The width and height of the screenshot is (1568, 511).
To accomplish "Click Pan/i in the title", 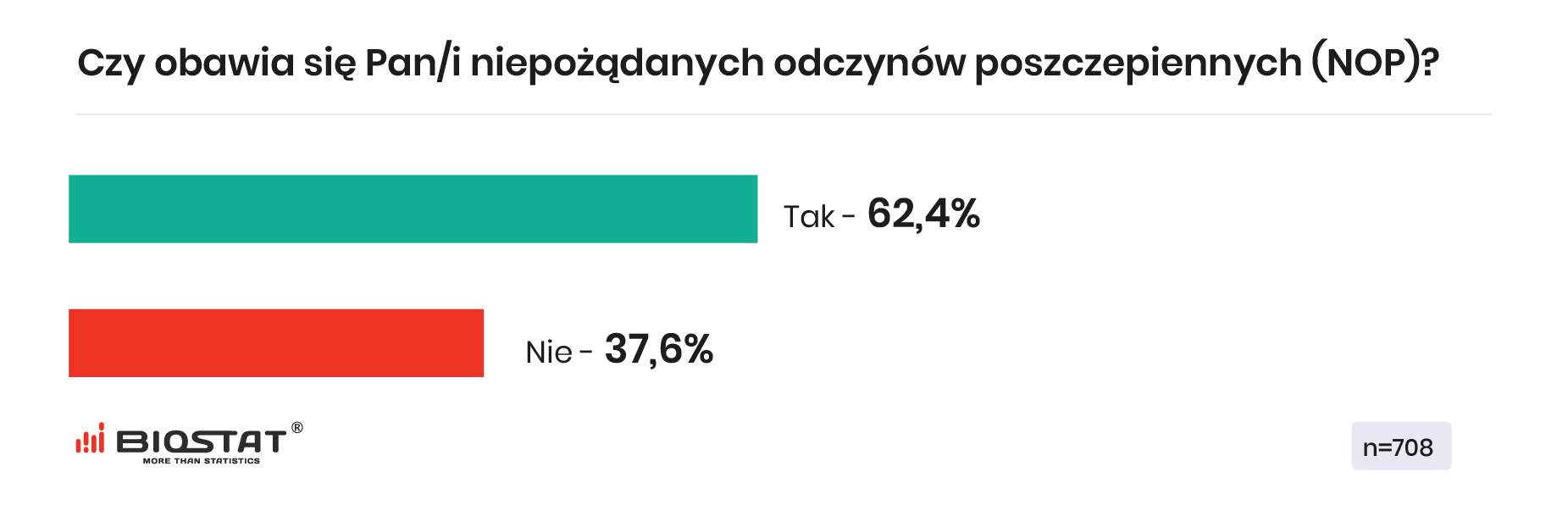I will (413, 63).
